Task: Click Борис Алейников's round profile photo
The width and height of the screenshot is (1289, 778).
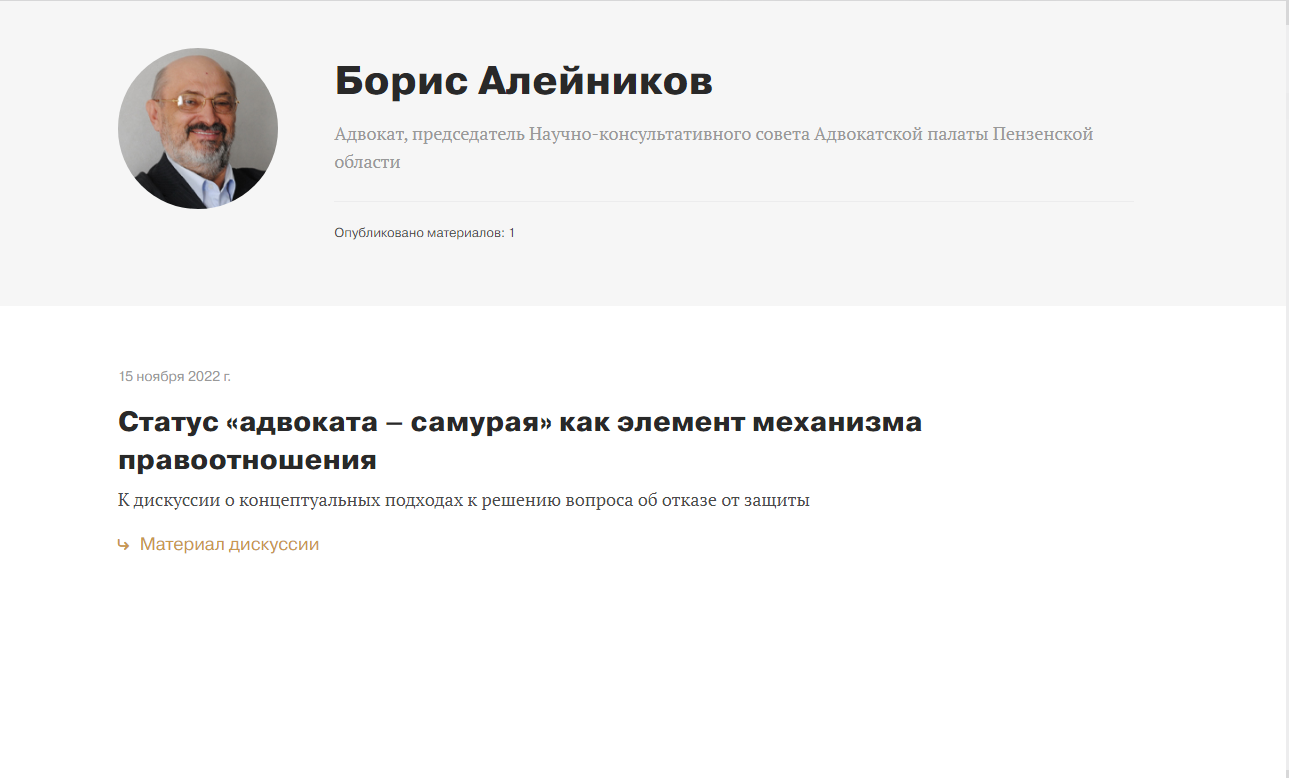Action: pyautogui.click(x=198, y=129)
